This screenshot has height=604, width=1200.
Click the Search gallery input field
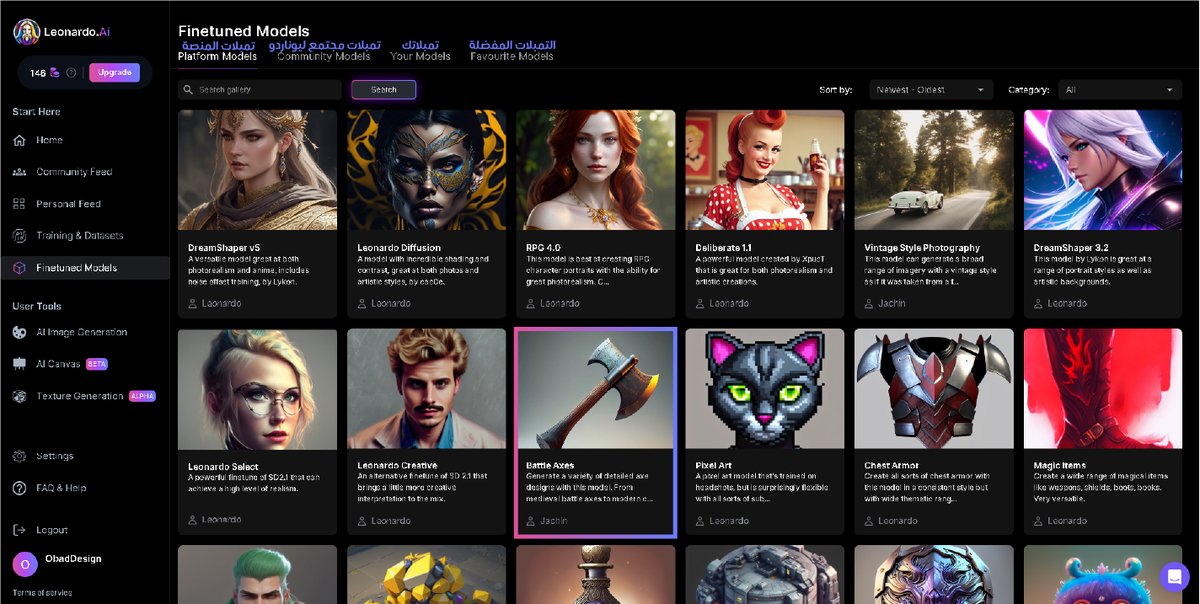260,90
